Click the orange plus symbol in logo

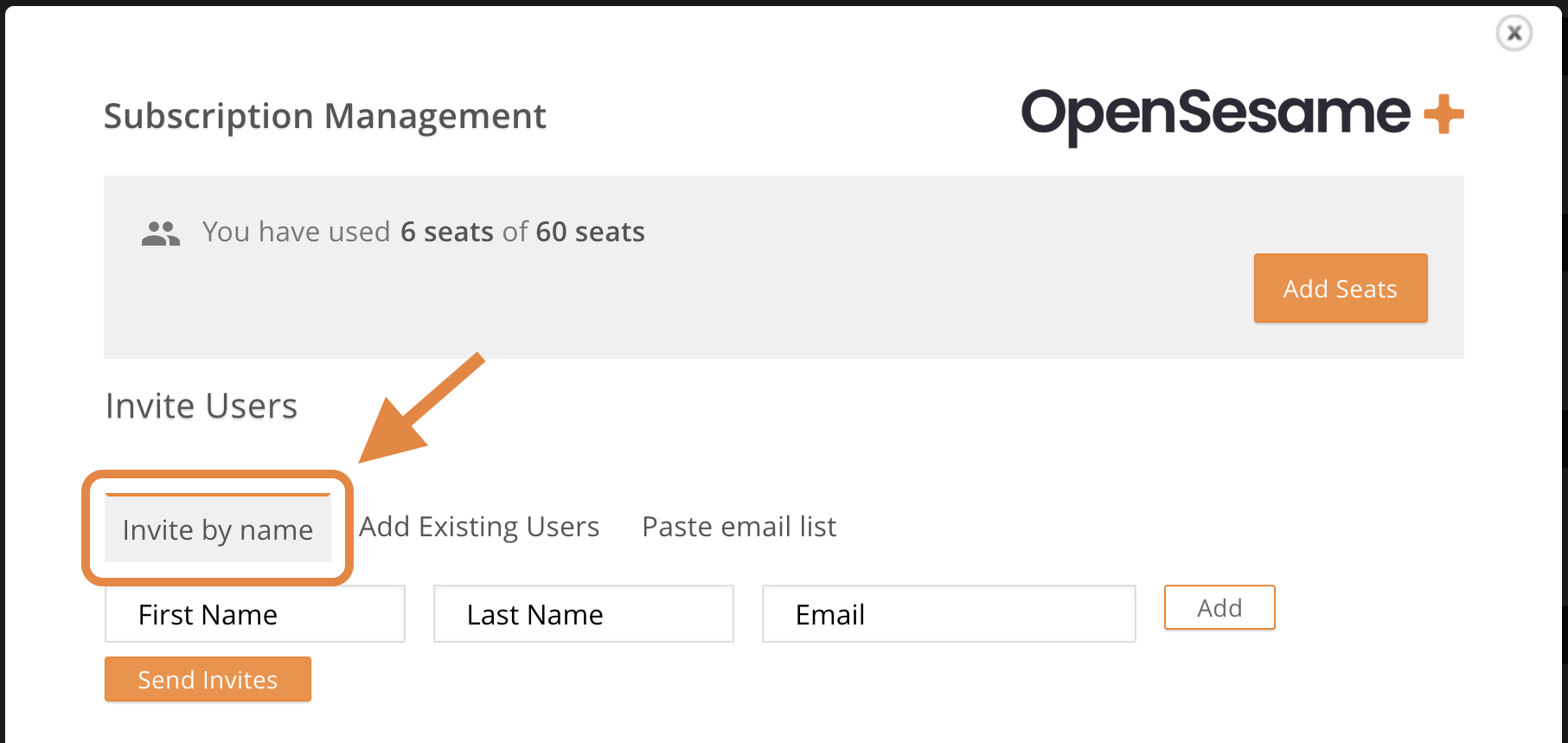click(1443, 114)
